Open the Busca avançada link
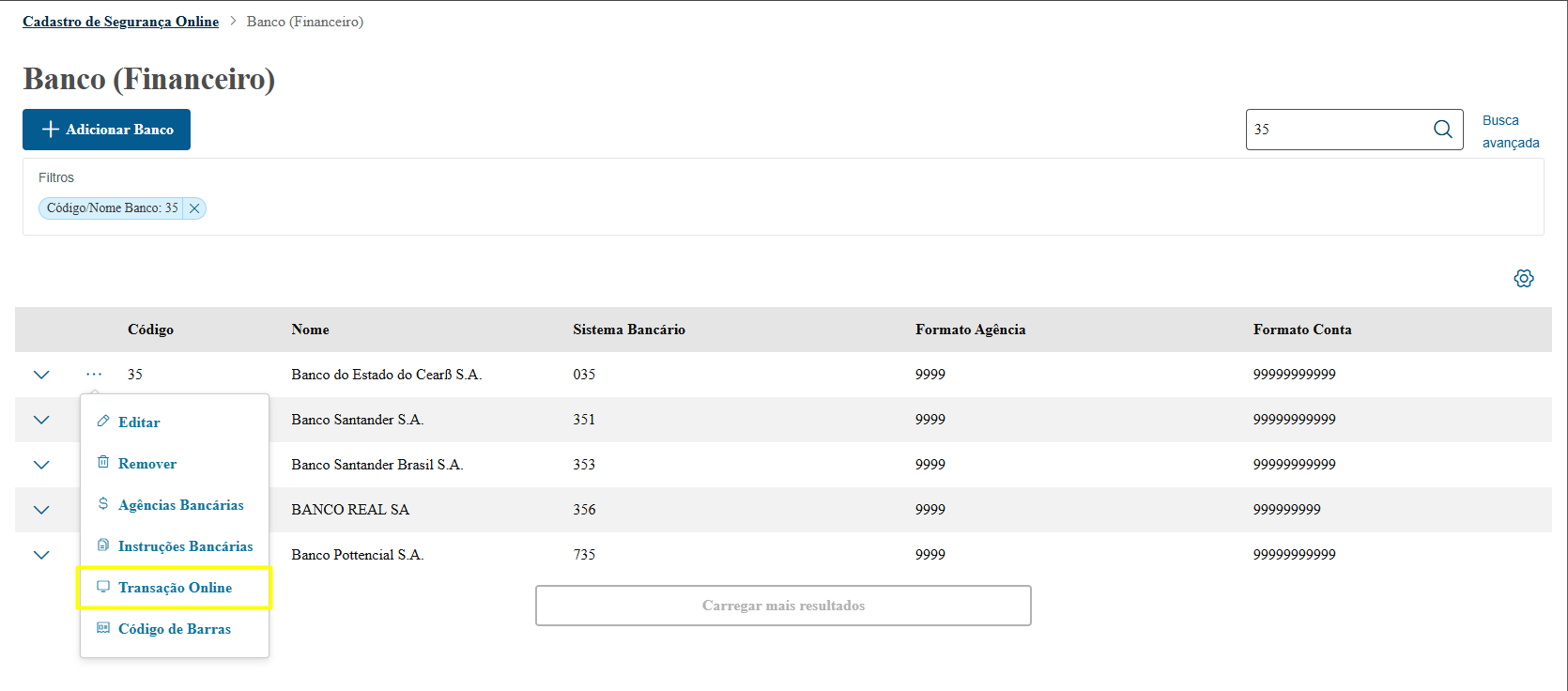 click(x=1510, y=131)
